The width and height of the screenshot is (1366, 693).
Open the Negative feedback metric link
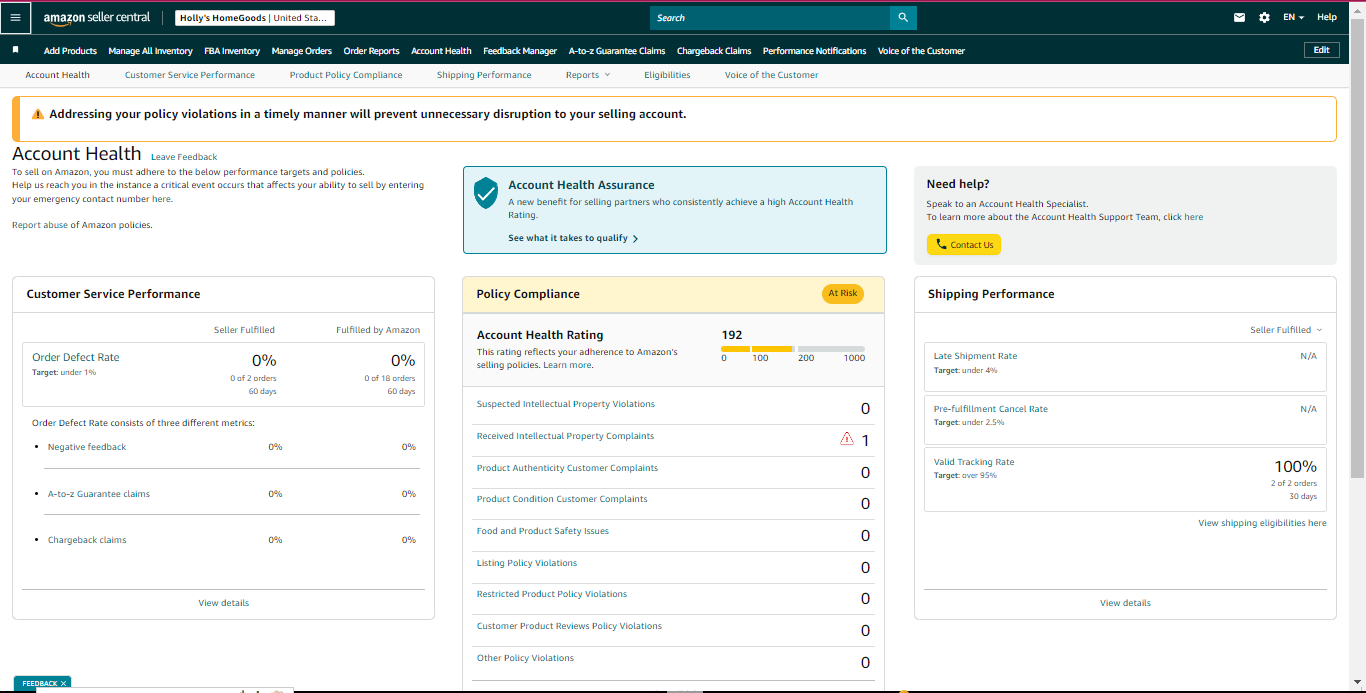87,447
